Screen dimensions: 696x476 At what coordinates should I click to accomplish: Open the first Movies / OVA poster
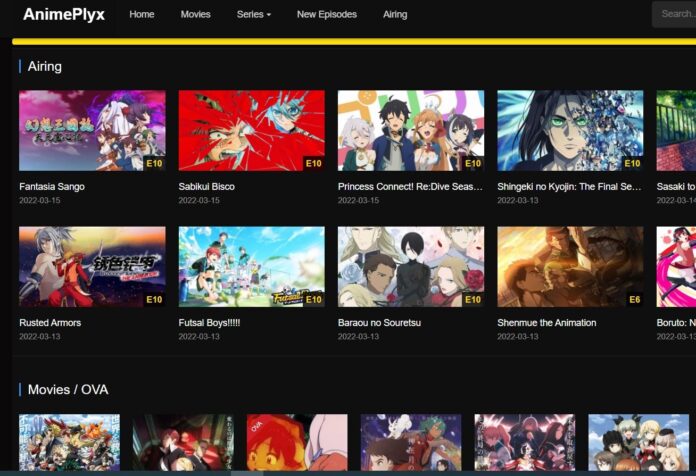point(69,442)
